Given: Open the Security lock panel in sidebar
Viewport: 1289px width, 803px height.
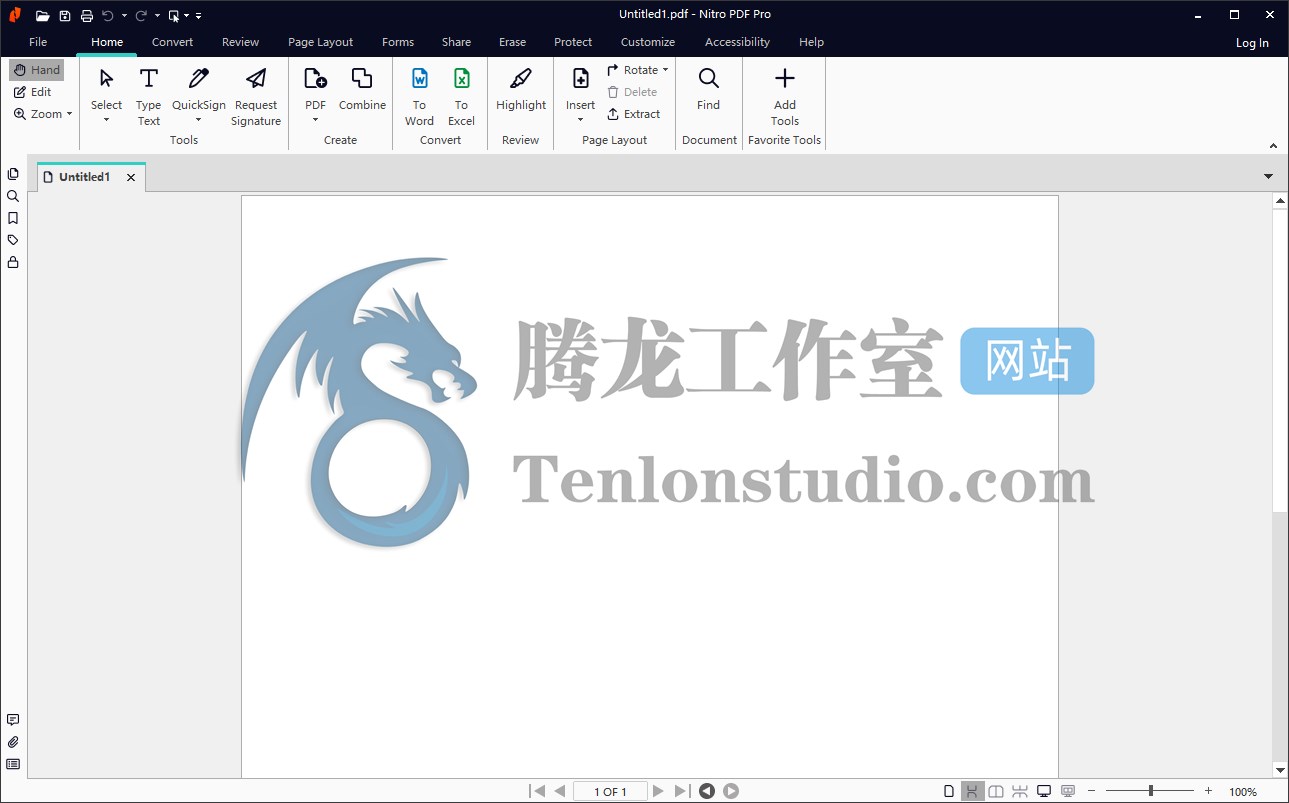Looking at the screenshot, I should pos(13,262).
